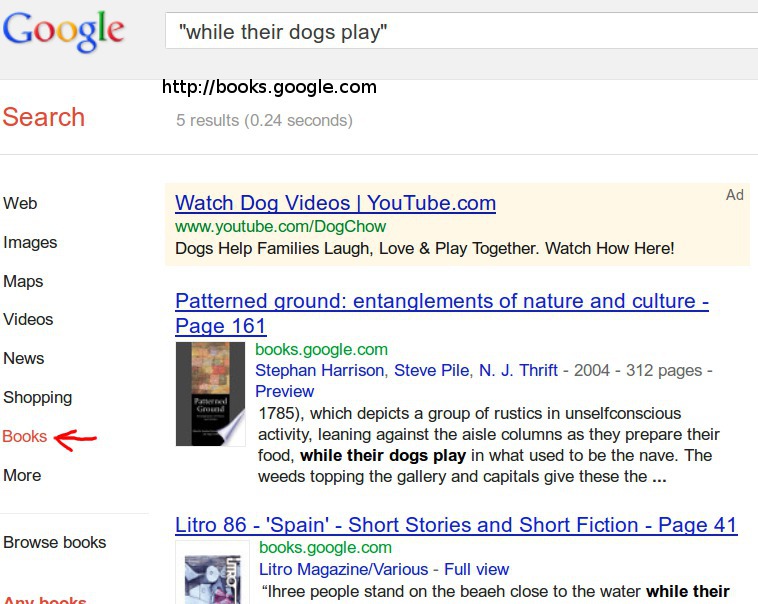The height and width of the screenshot is (604, 758).
Task: Open Patterned ground book result title
Action: [442, 313]
